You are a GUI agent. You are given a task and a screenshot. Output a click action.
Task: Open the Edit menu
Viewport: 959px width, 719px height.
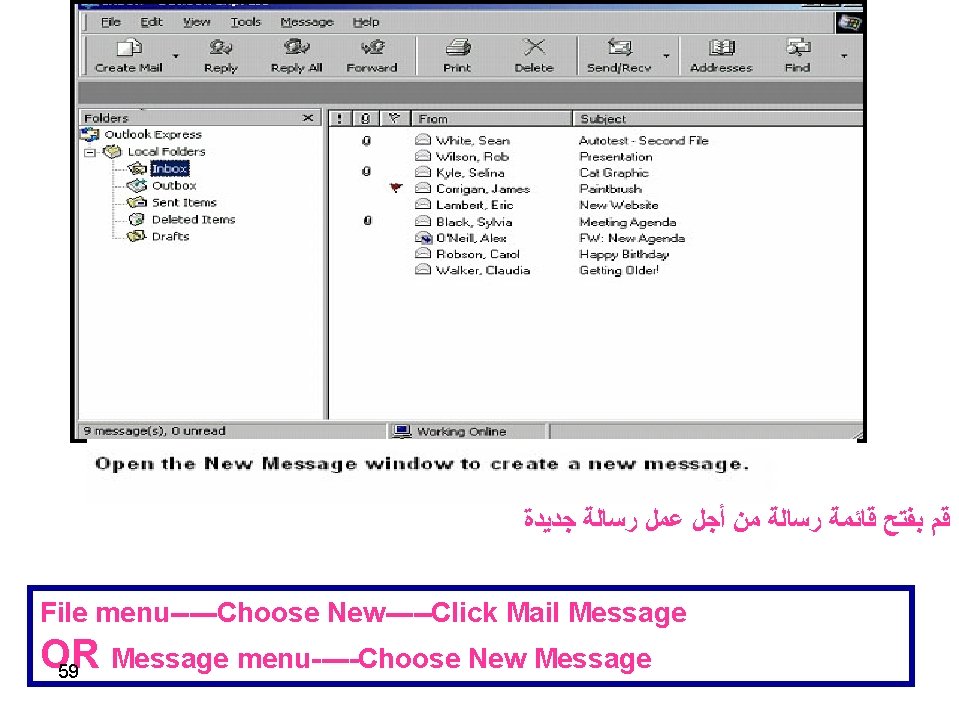tap(151, 22)
